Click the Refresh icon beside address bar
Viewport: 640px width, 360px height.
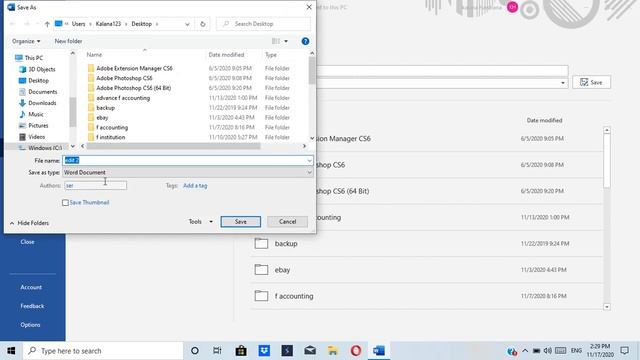click(202, 24)
